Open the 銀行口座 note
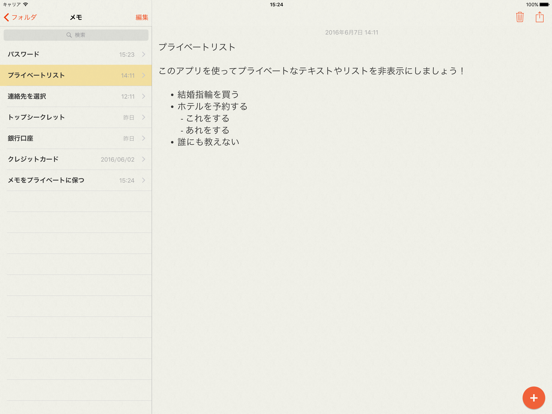The height and width of the screenshot is (414, 552). click(76, 138)
